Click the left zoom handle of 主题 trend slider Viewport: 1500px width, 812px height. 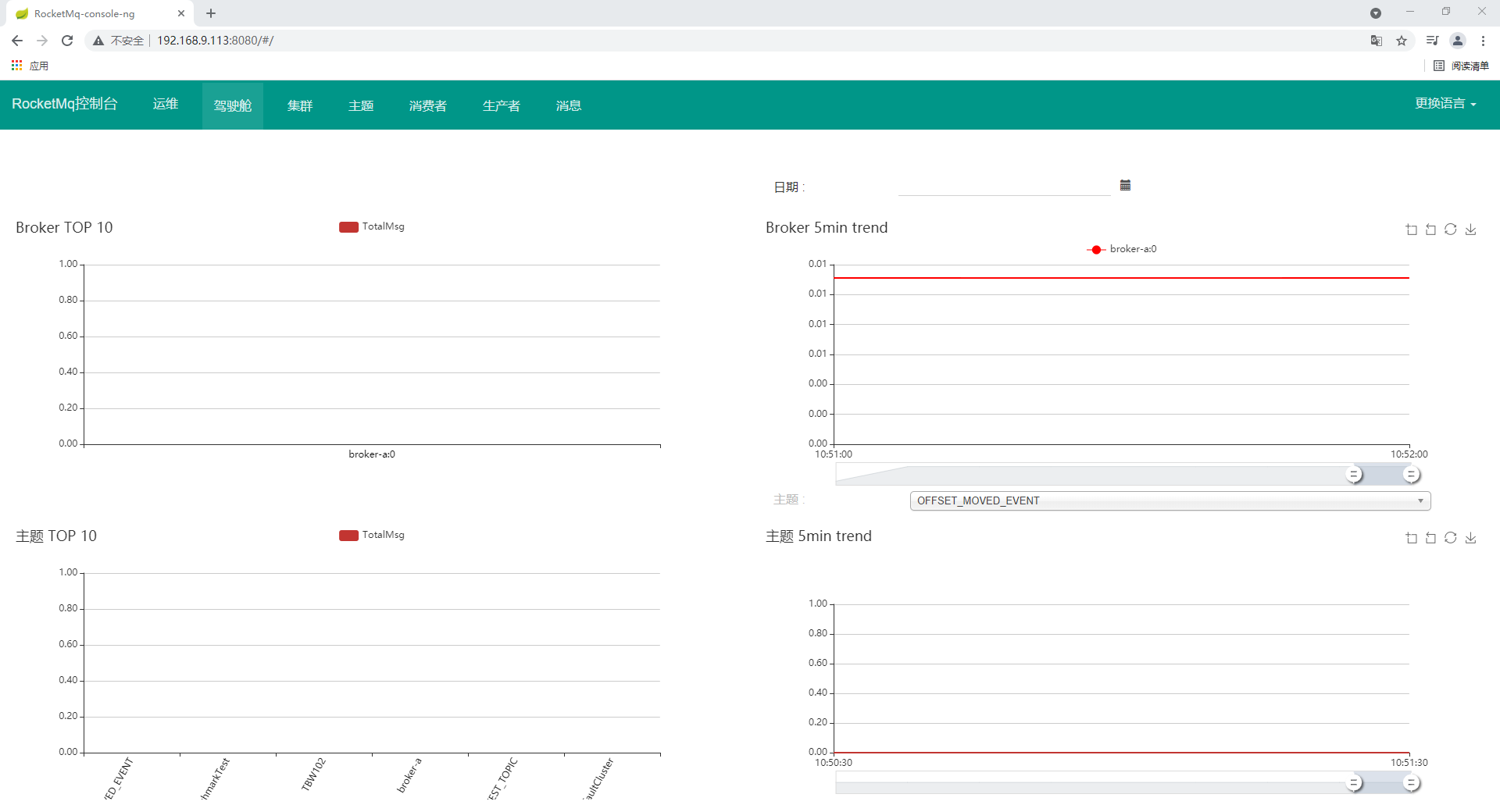click(x=1354, y=782)
